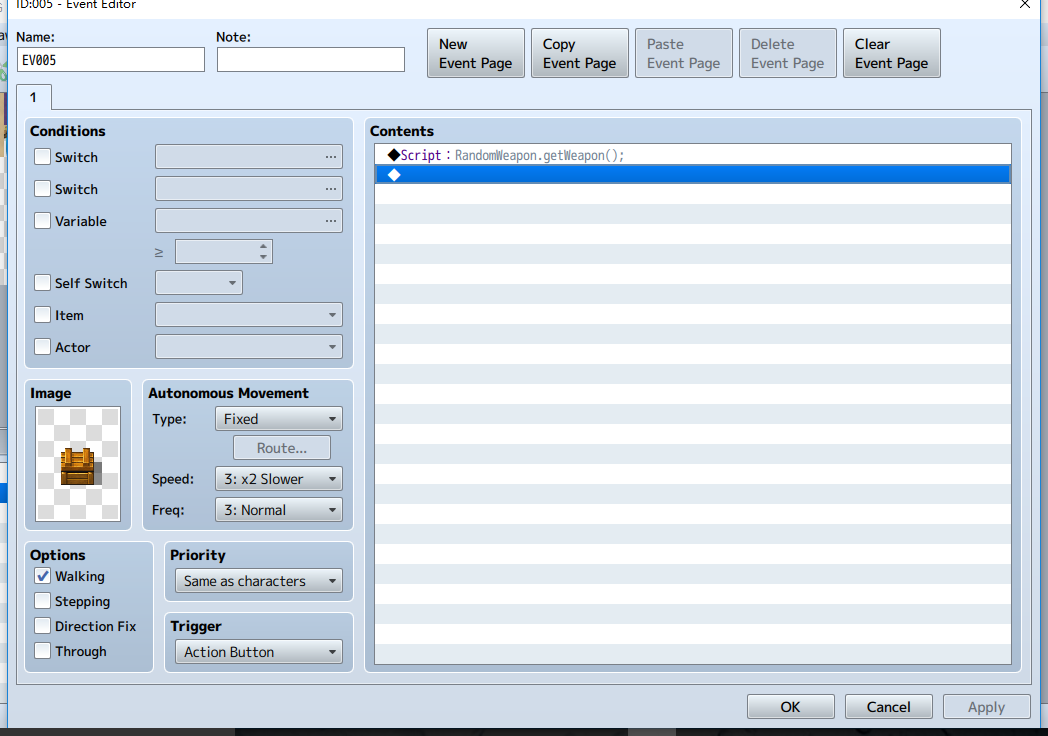Viewport: 1048px width, 736px height.
Task: Enable the Item condition checkbox
Action: click(x=42, y=315)
